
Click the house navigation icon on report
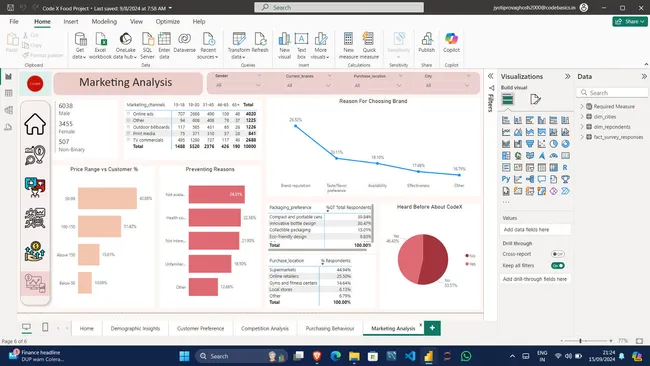coord(35,124)
